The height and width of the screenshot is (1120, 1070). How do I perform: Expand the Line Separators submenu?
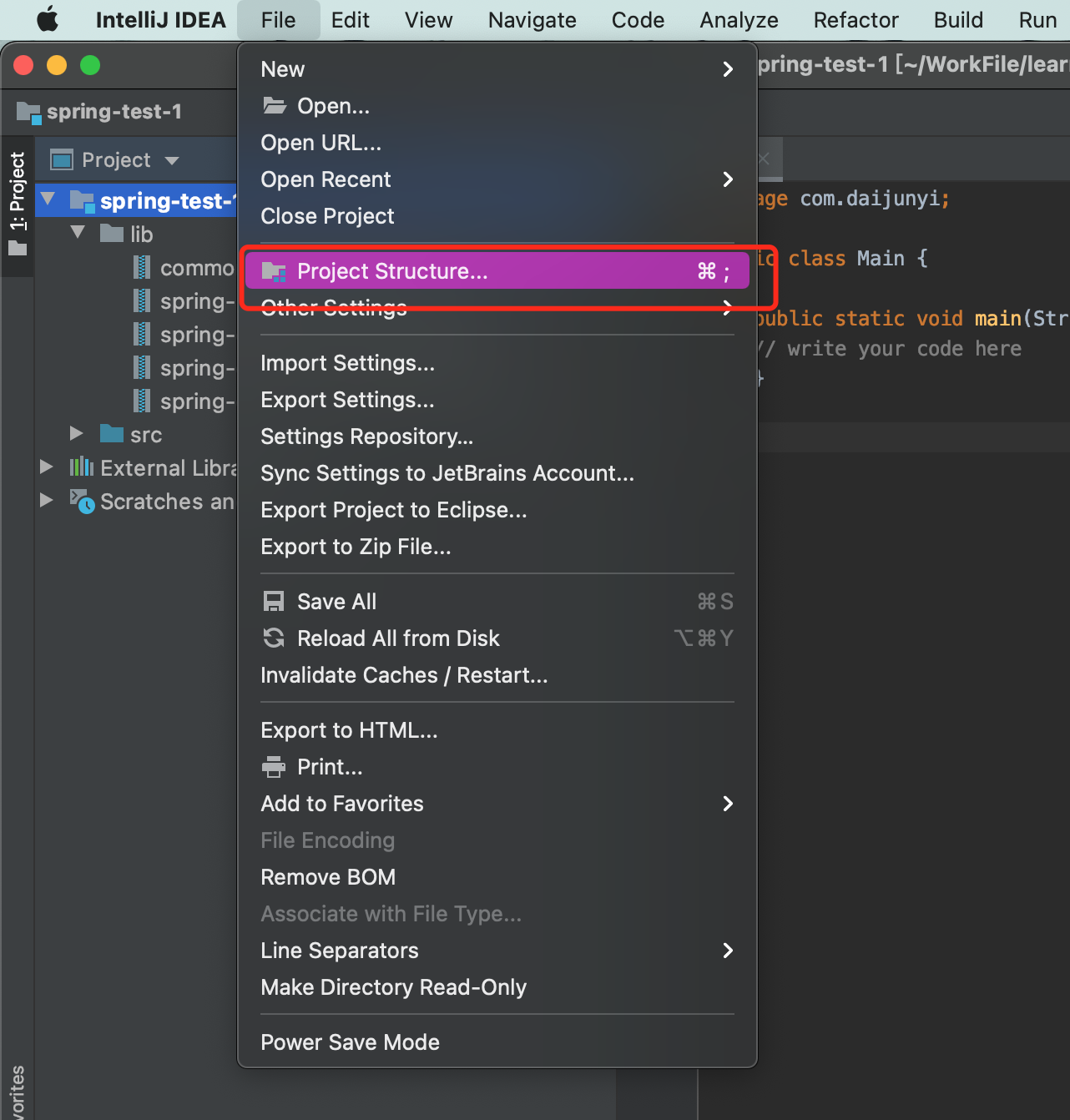[497, 951]
